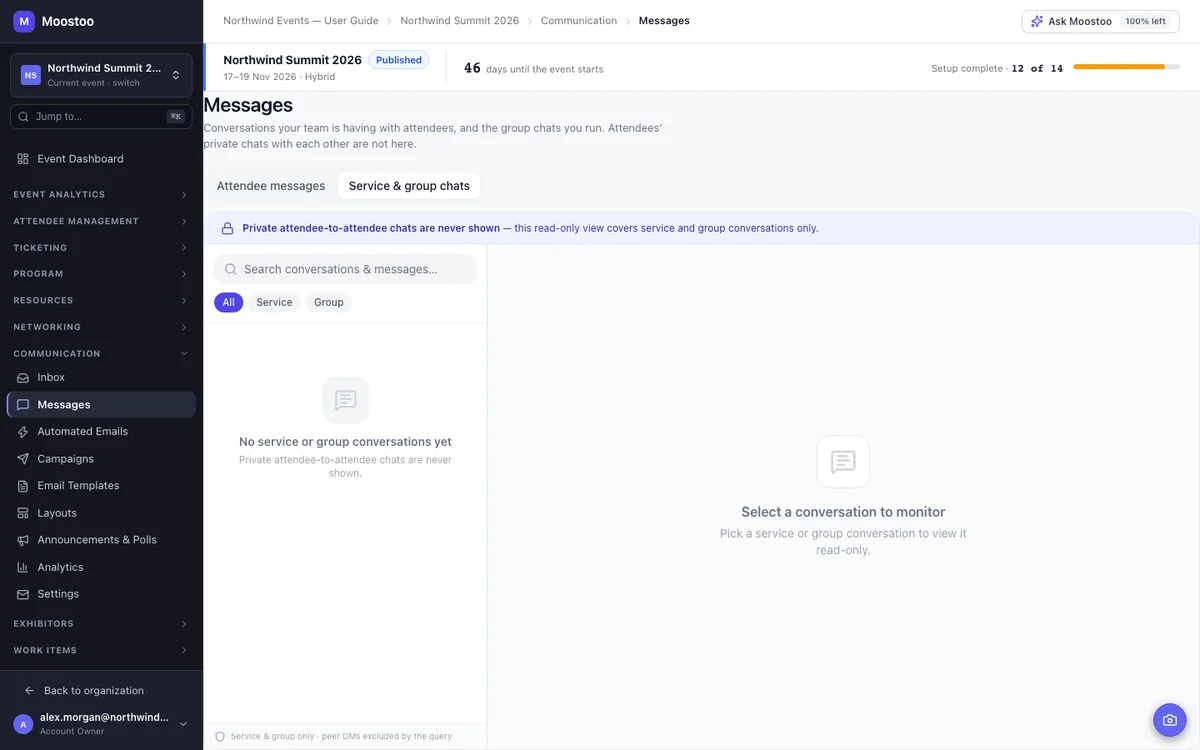This screenshot has height=750, width=1200.
Task: Click the Back to organization arrow icon
Action: click(29, 691)
